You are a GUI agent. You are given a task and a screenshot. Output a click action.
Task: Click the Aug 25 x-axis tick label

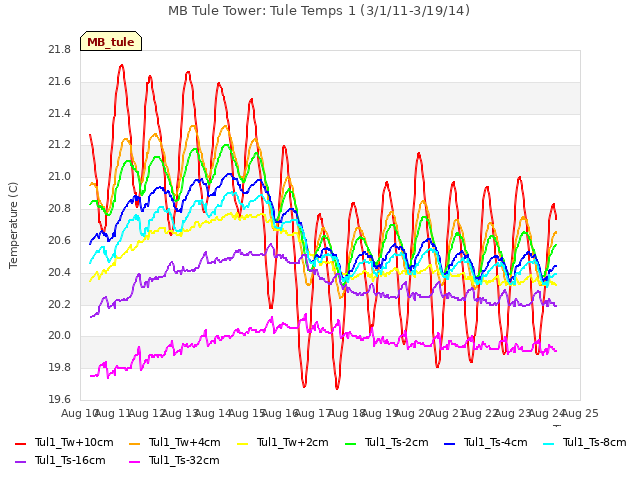tap(580, 413)
